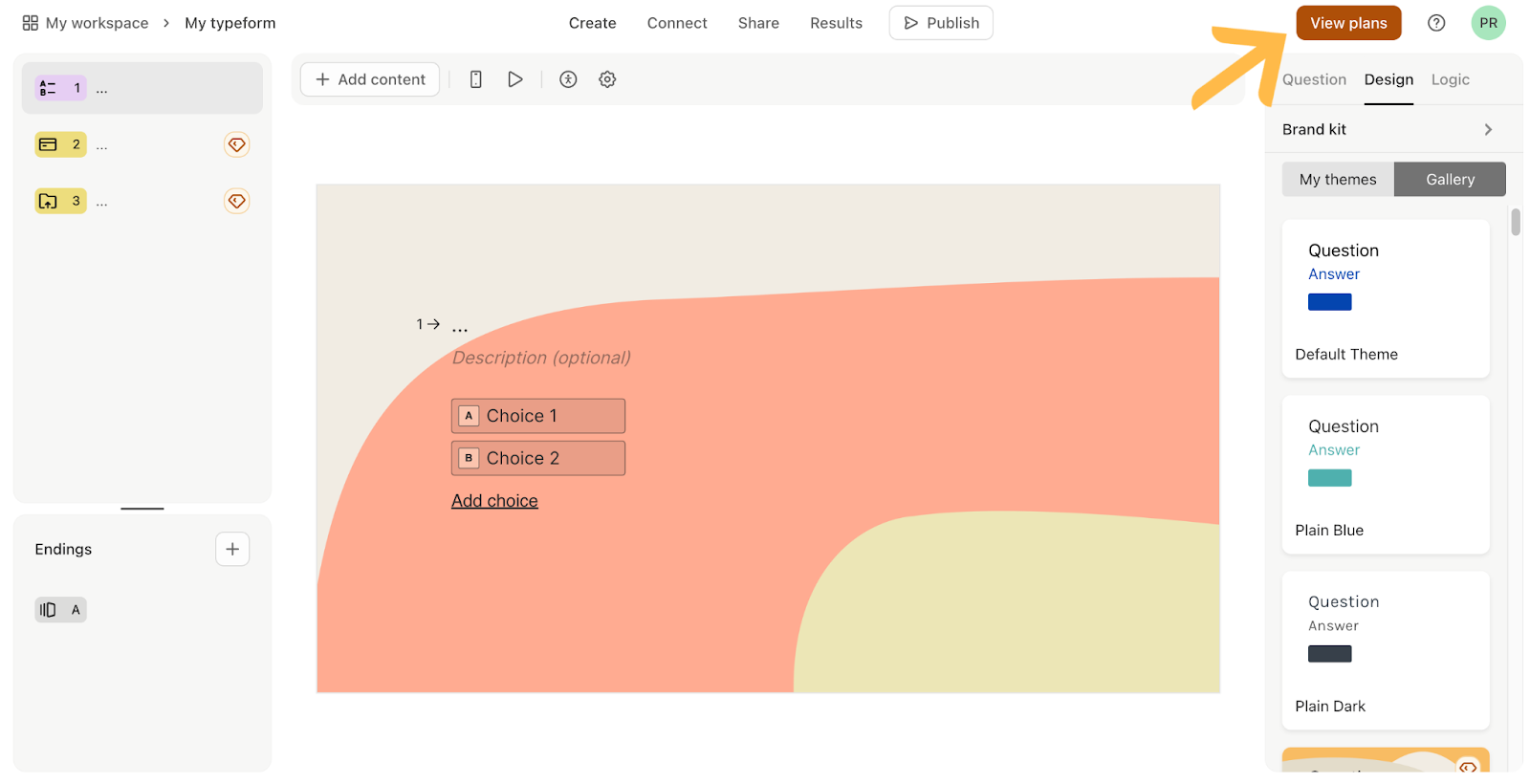Select question 1 multiple choice item
Viewport: 1530px width, 784px height.
142,88
